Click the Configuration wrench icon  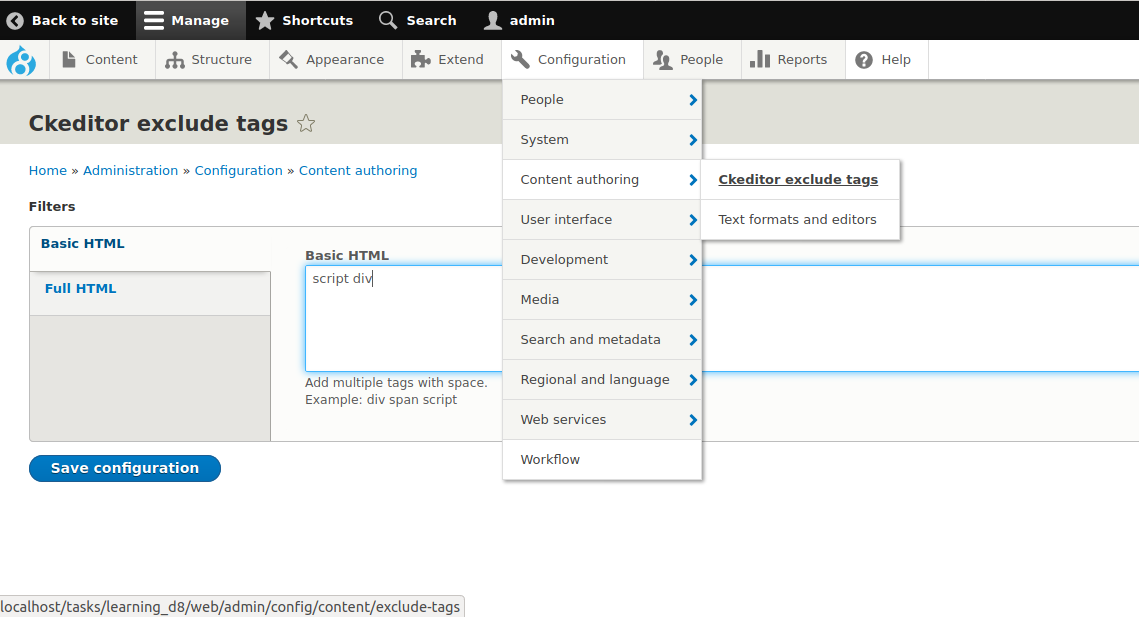[519, 59]
